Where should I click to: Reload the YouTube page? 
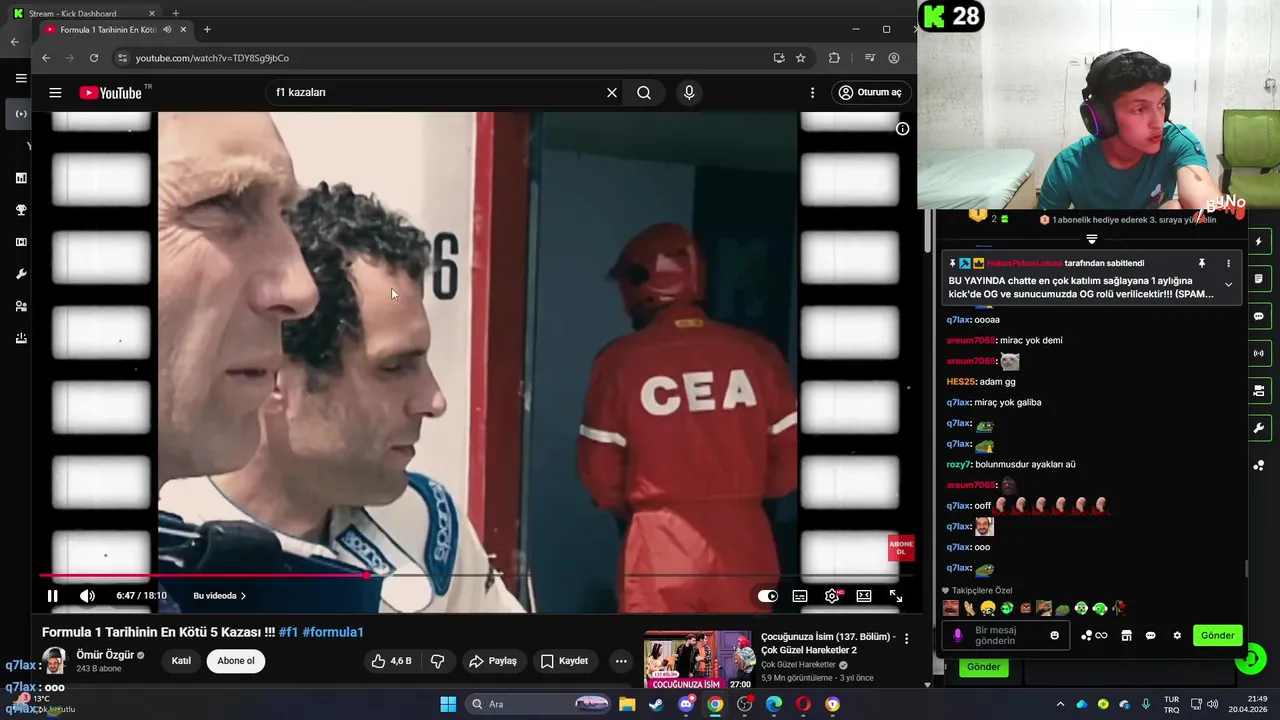[x=94, y=58]
